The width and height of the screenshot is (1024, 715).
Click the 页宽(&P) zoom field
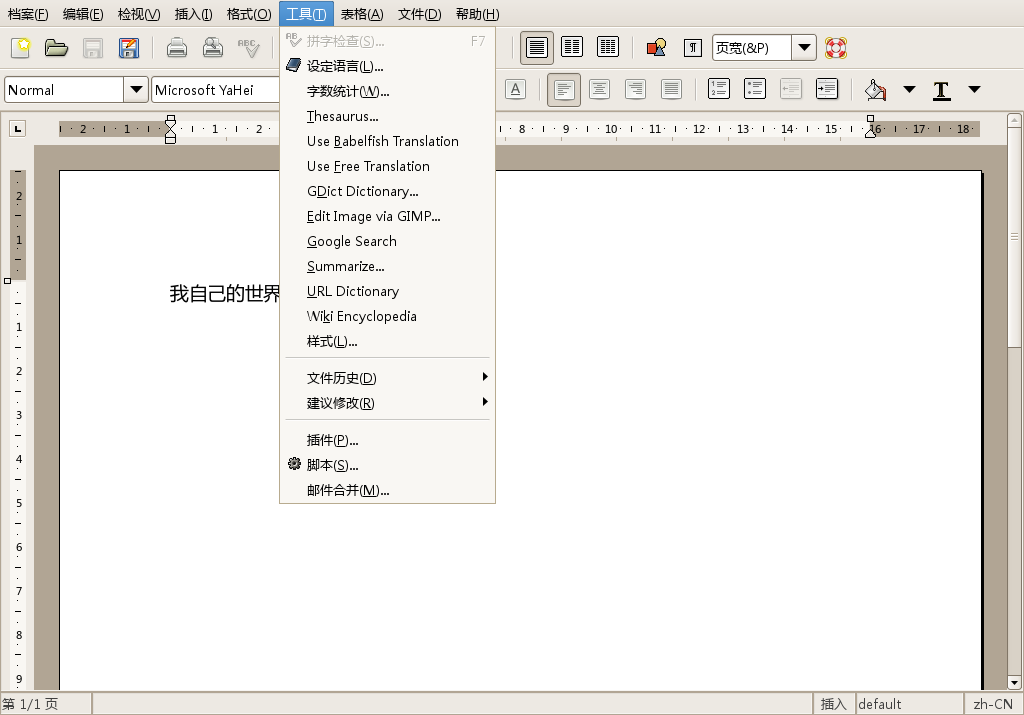pos(752,48)
